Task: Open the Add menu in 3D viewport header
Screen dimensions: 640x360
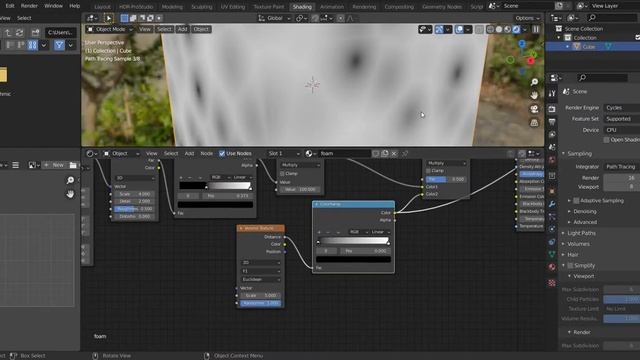Action: pyautogui.click(x=182, y=29)
